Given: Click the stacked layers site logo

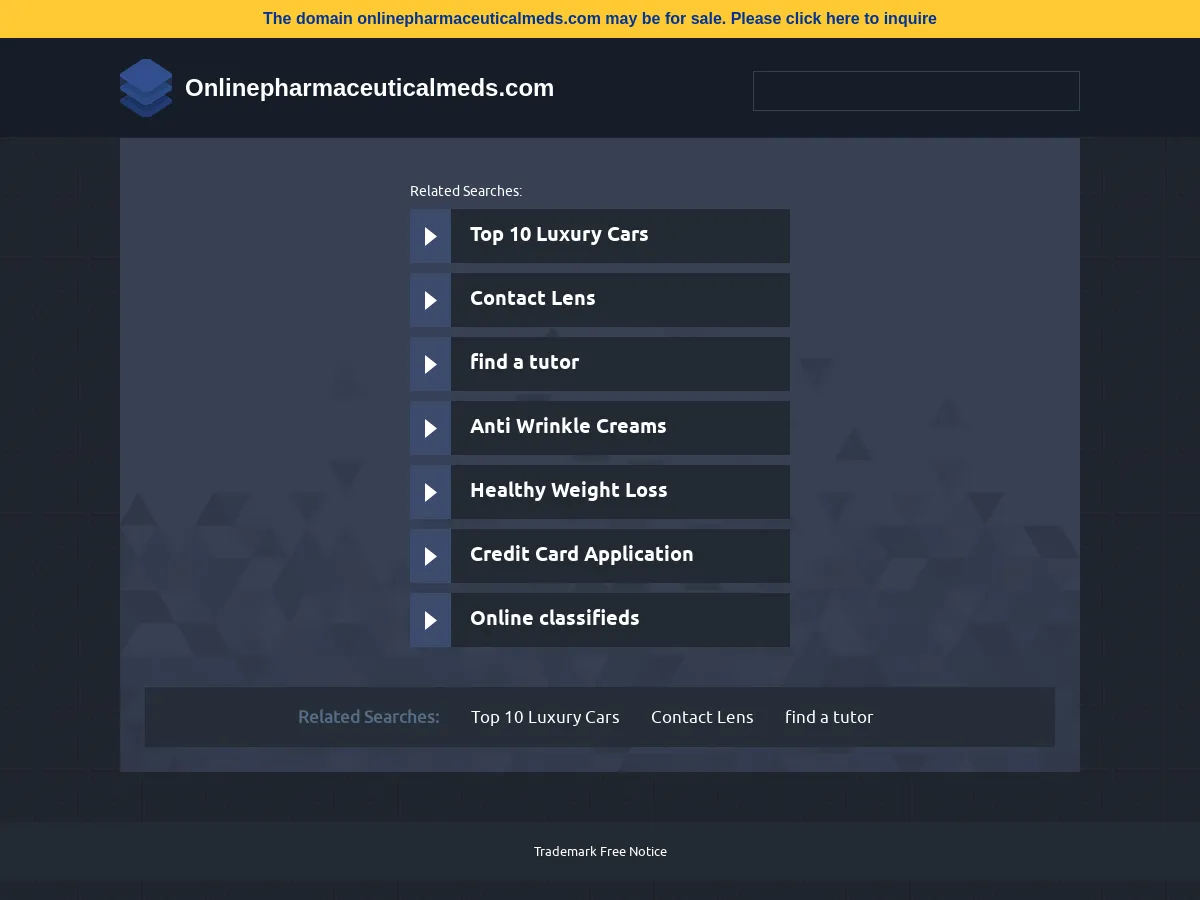Looking at the screenshot, I should (x=146, y=88).
